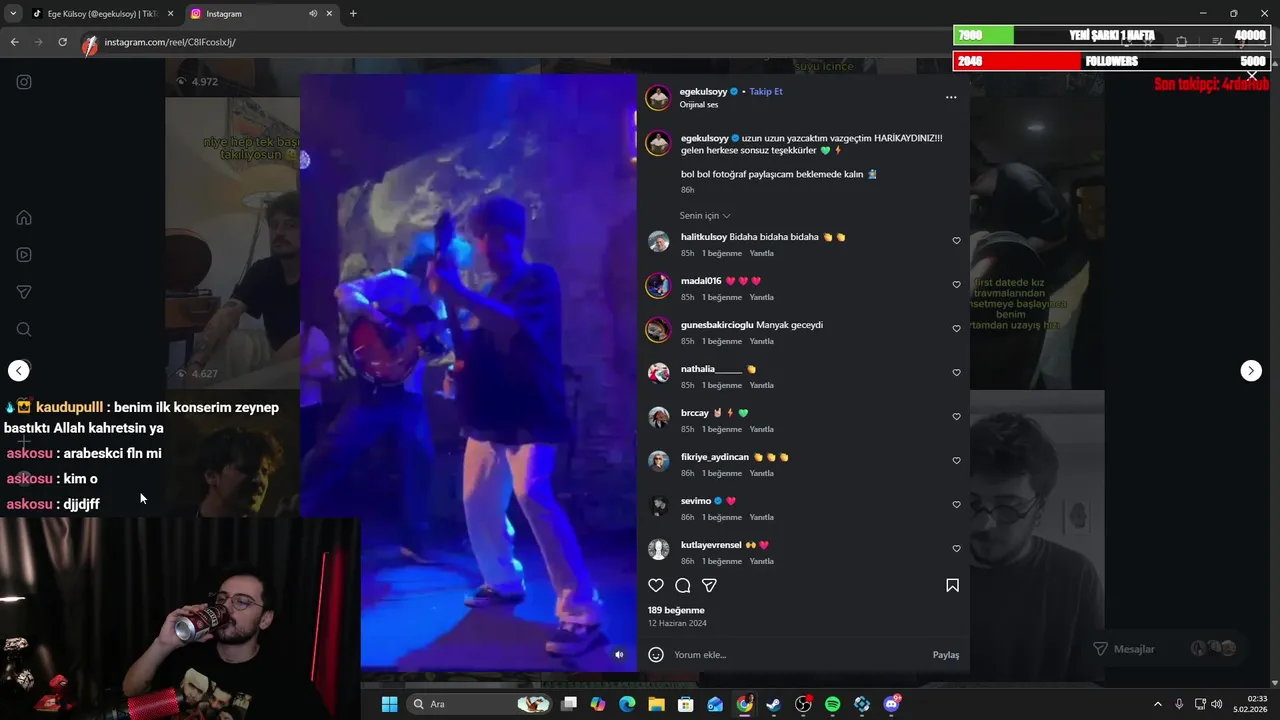Open sevimo's profile avatar

658,505
